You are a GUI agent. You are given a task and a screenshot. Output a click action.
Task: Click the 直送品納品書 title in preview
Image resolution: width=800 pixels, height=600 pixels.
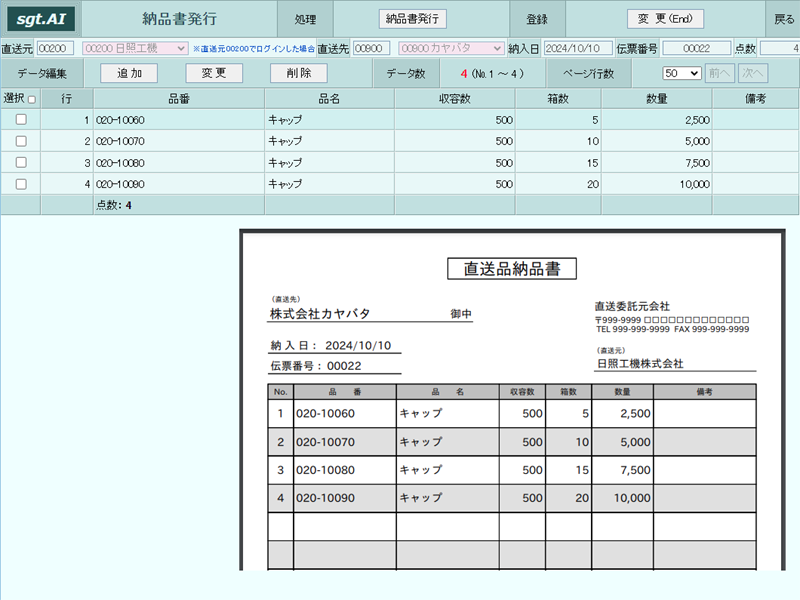coord(512,268)
